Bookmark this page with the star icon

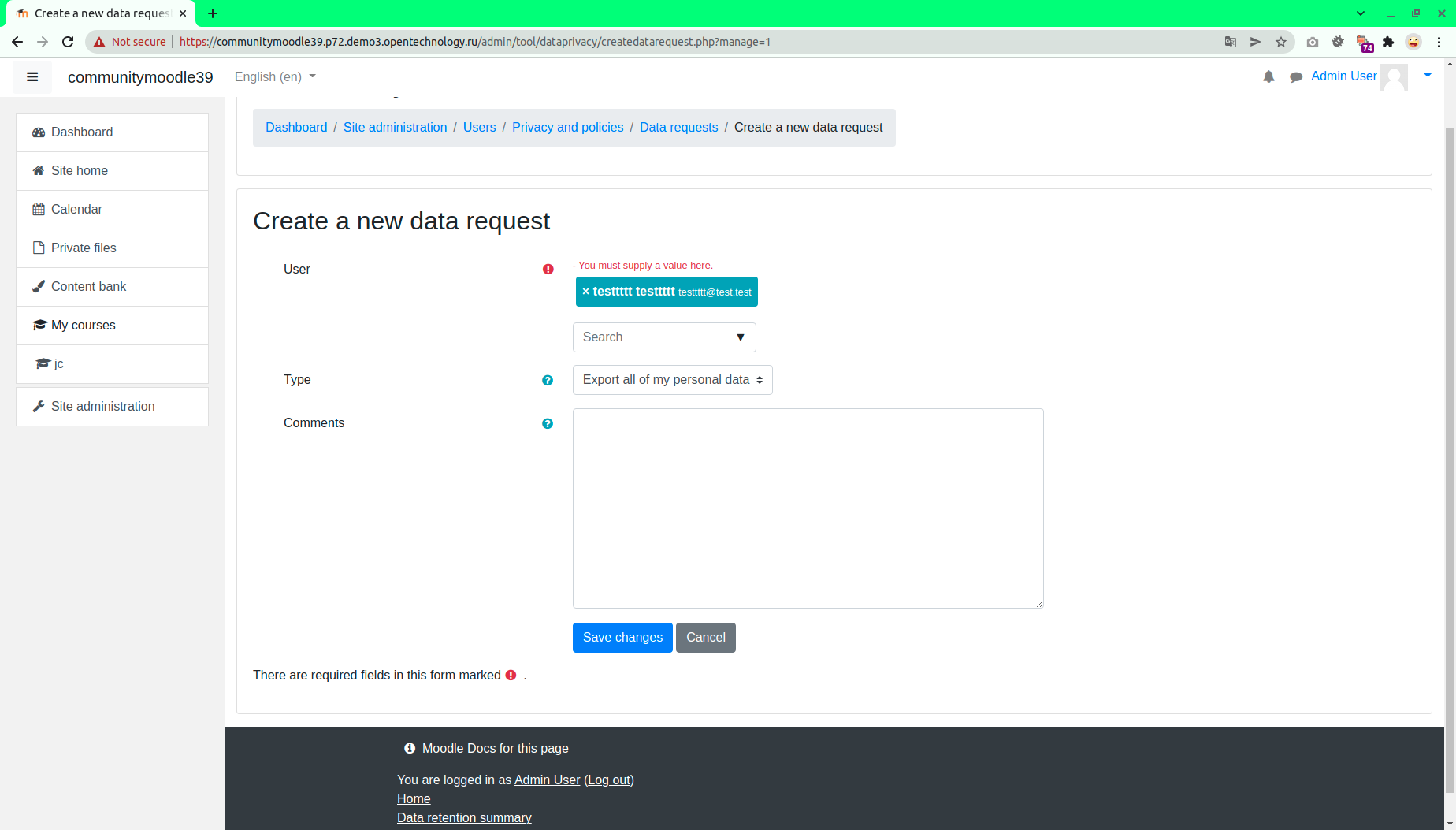pyautogui.click(x=1281, y=42)
